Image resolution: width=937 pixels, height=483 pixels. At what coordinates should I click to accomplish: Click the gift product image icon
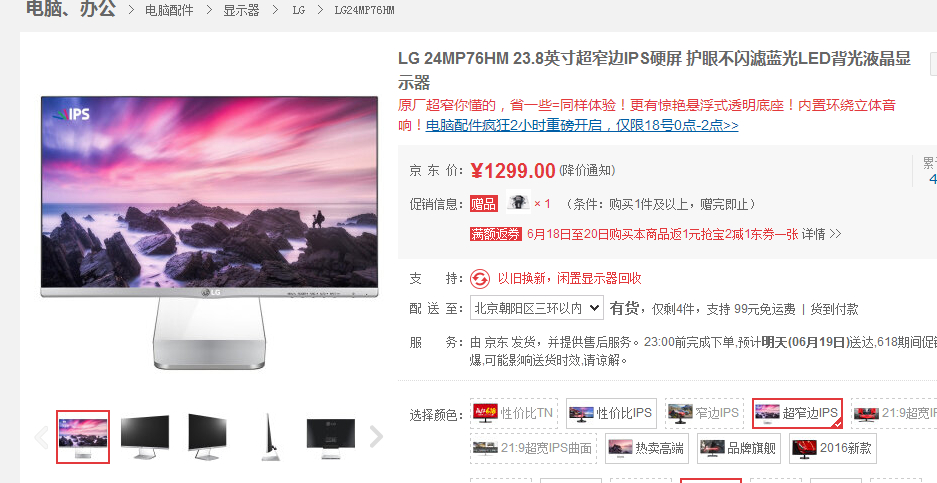pyautogui.click(x=518, y=201)
